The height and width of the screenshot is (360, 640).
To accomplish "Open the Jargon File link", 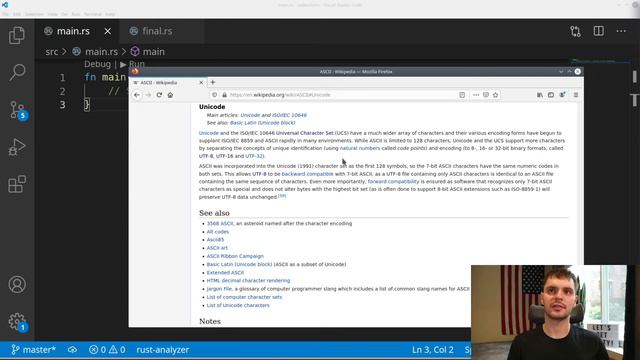I will coord(219,289).
